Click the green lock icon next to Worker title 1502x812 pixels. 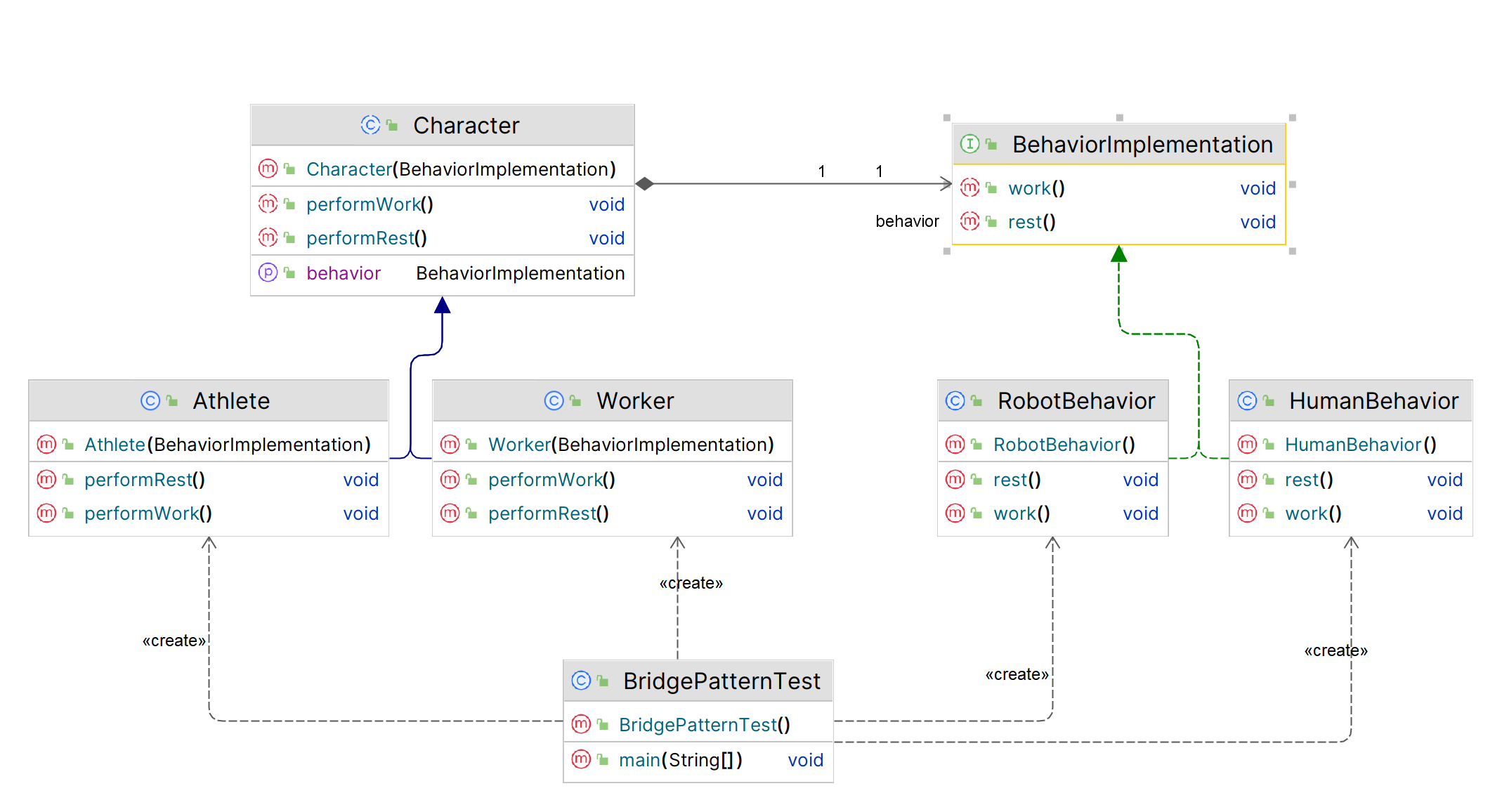click(575, 400)
